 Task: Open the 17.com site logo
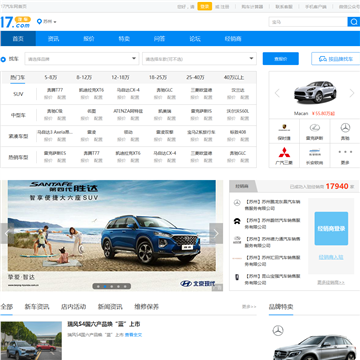[x=16, y=22]
